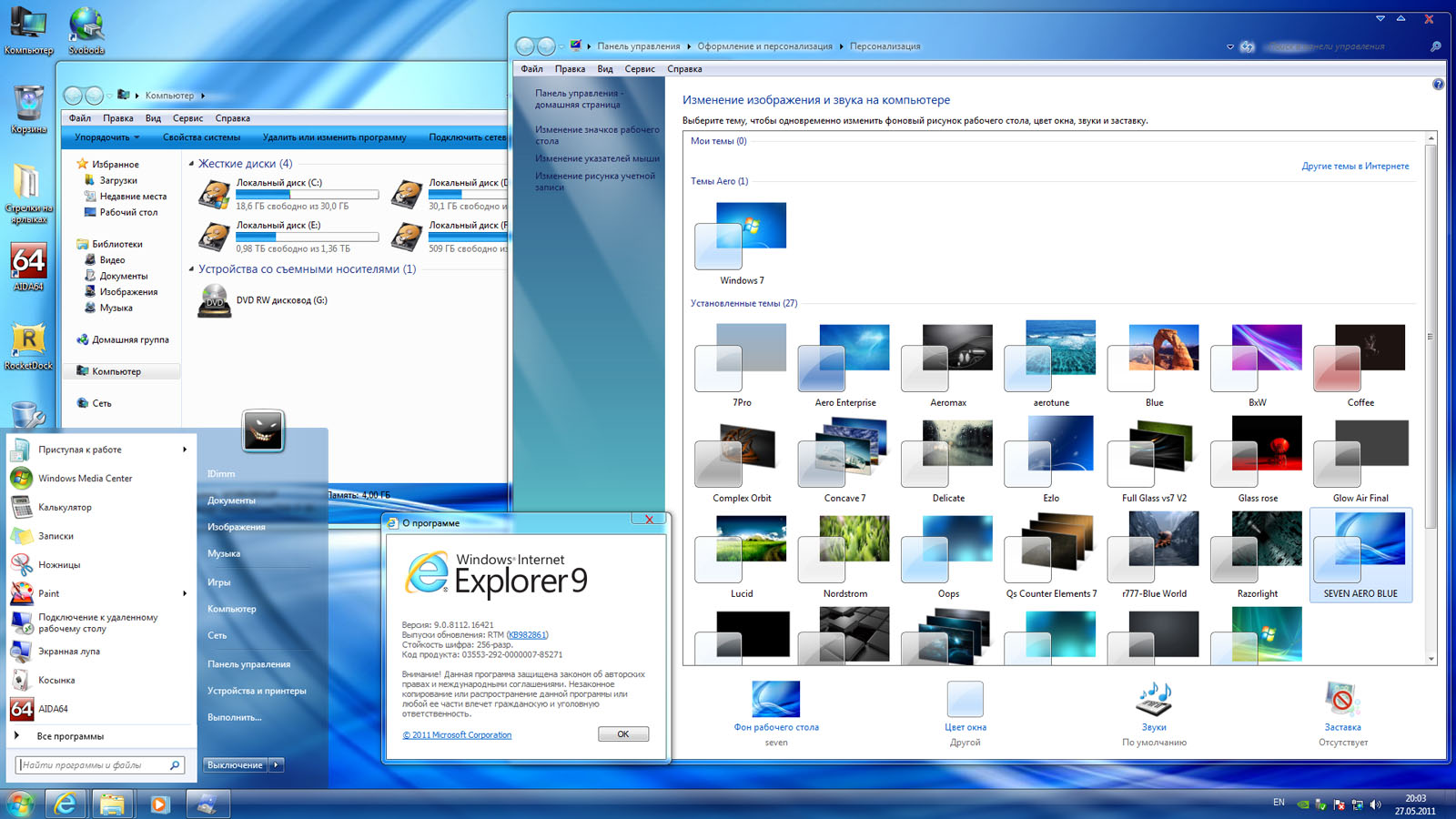The height and width of the screenshot is (819, 1456).
Task: Click the Start orb on the taskbar
Action: pyautogui.click(x=20, y=804)
